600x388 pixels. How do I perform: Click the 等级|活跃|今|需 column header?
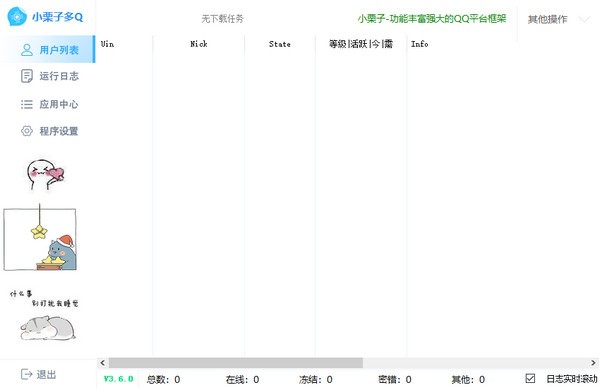click(361, 44)
